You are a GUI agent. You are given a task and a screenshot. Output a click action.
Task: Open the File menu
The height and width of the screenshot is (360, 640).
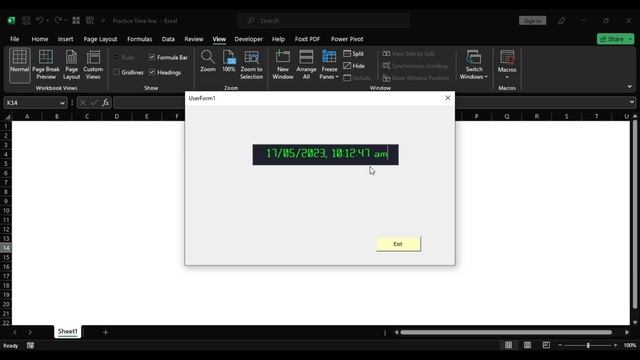click(x=15, y=39)
